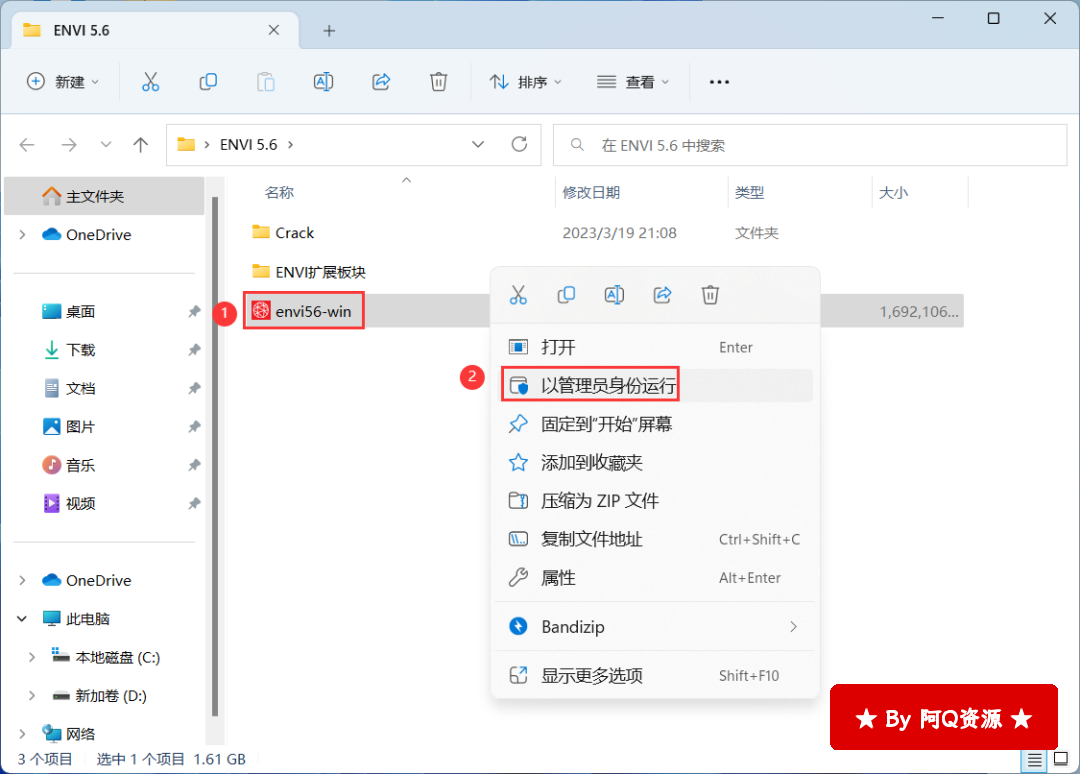
Task: Expand the top OneDrive tree node
Action: pos(22,235)
